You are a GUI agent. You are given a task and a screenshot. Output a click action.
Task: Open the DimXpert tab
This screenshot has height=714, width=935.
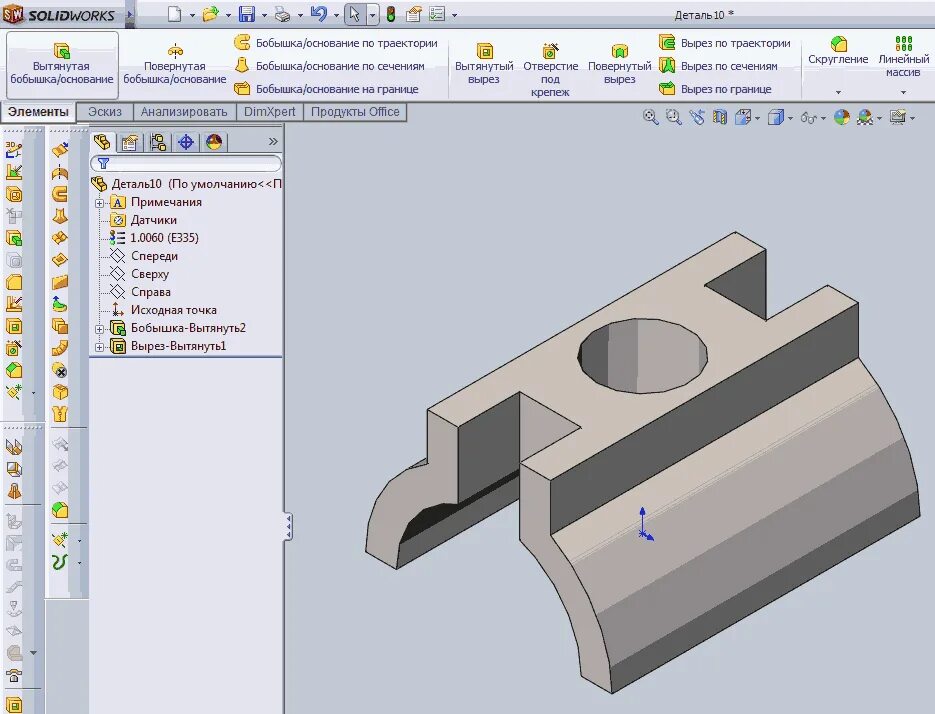click(x=270, y=112)
